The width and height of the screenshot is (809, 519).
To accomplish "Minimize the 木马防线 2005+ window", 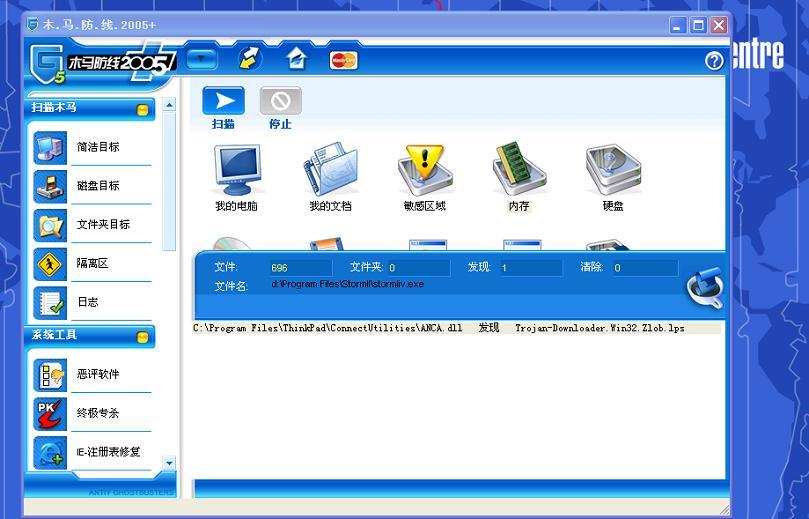I will click(677, 25).
